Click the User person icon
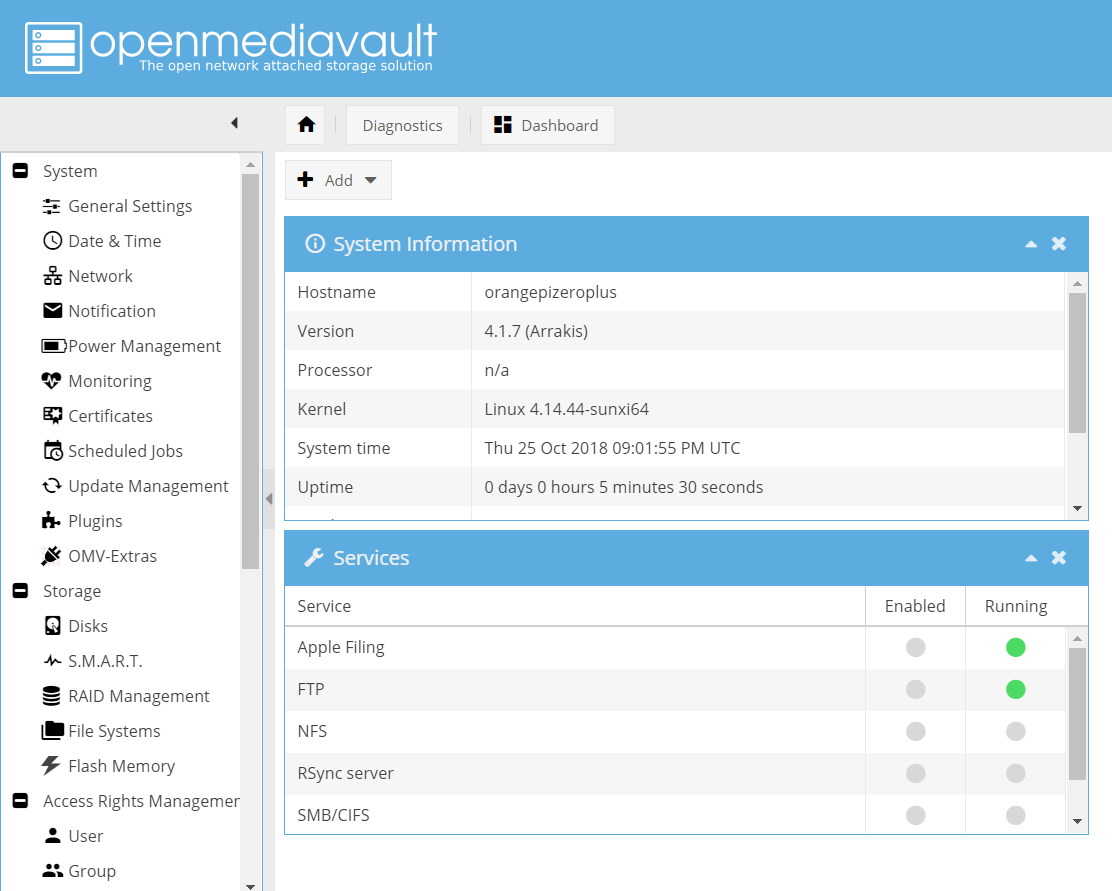This screenshot has height=891, width=1112. 52,836
